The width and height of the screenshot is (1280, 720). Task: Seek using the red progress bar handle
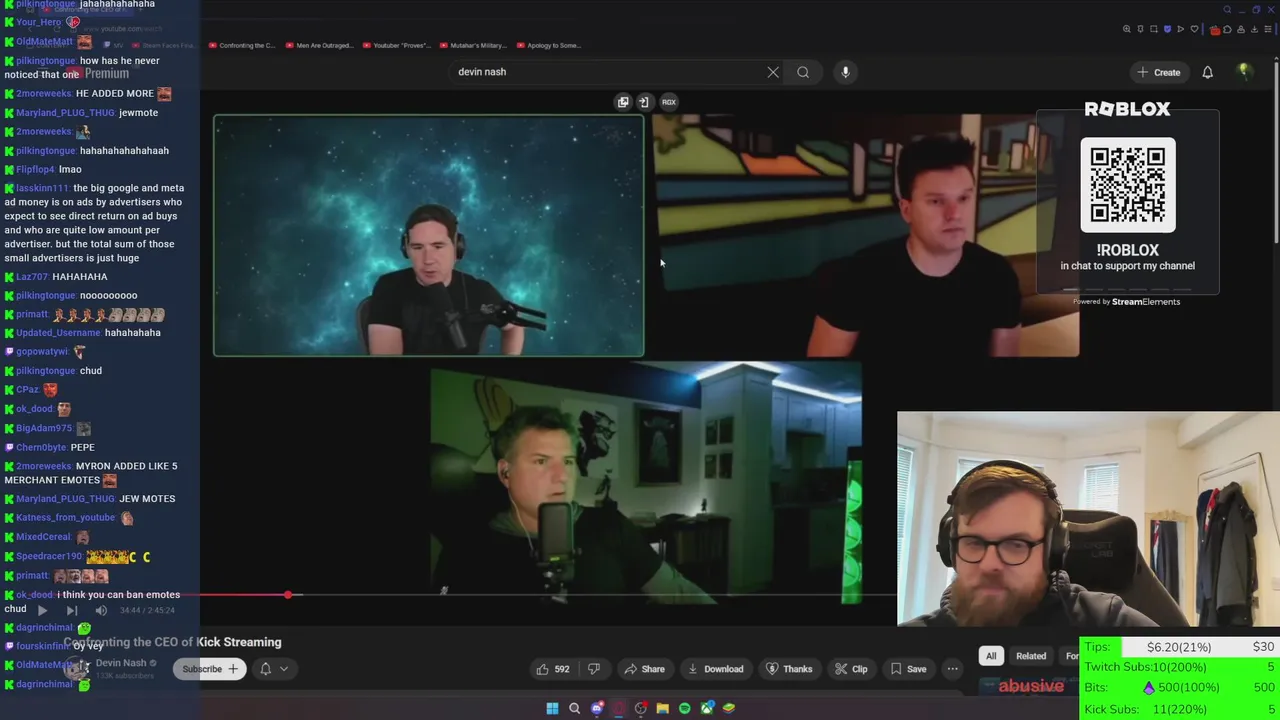(288, 595)
